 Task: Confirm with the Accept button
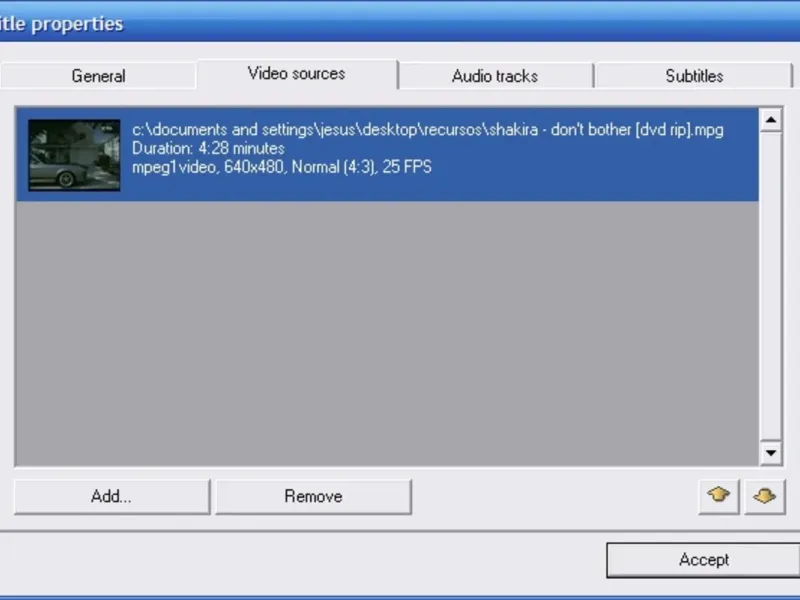click(x=704, y=560)
